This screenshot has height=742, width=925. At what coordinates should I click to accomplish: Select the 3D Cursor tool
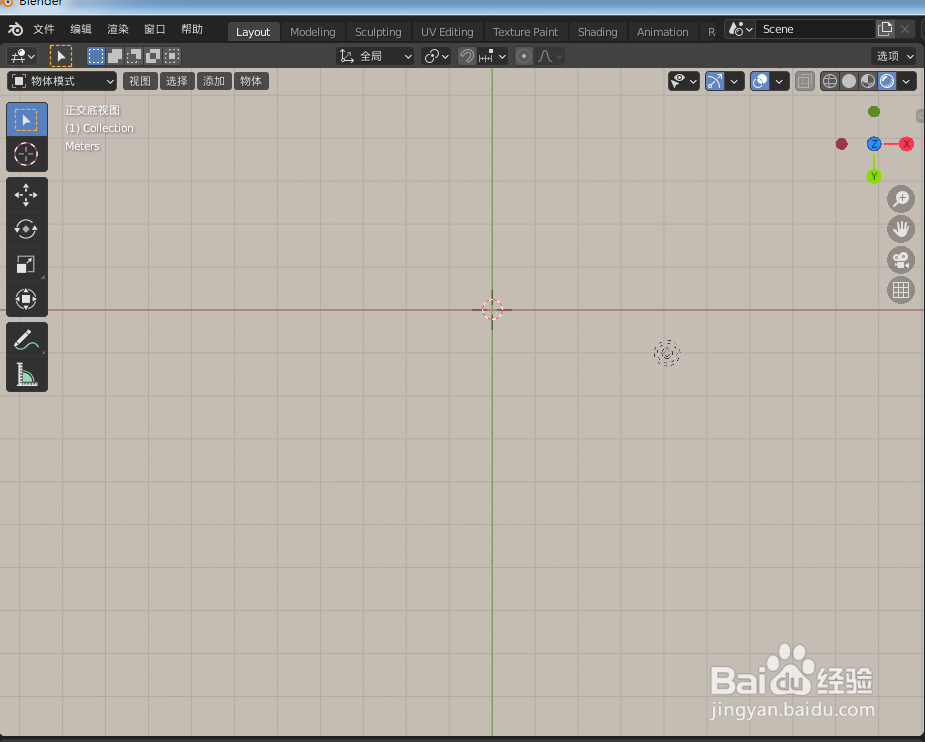click(26, 154)
